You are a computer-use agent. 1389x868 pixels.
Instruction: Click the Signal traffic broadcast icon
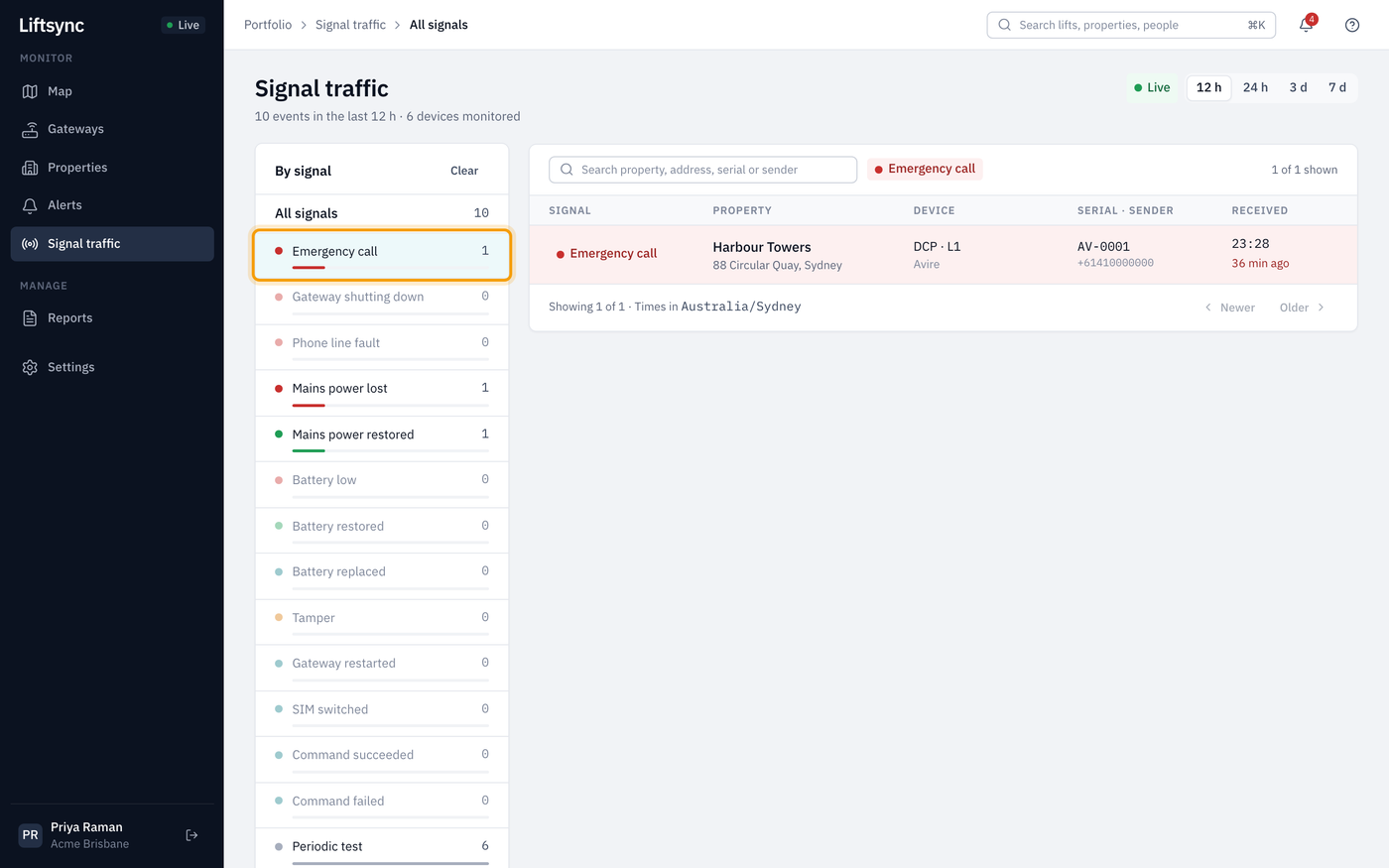tap(30, 244)
